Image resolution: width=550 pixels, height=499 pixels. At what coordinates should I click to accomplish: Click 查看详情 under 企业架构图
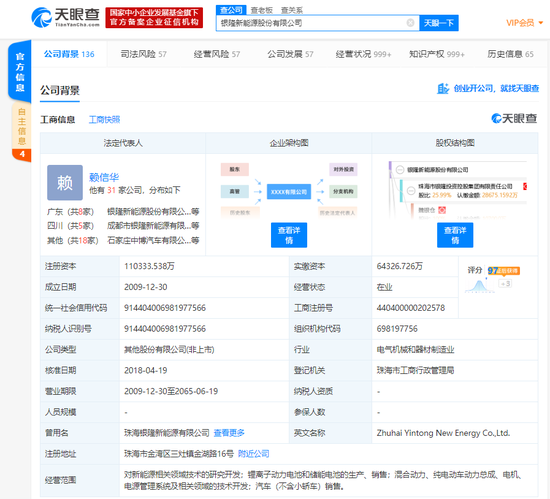(x=289, y=235)
